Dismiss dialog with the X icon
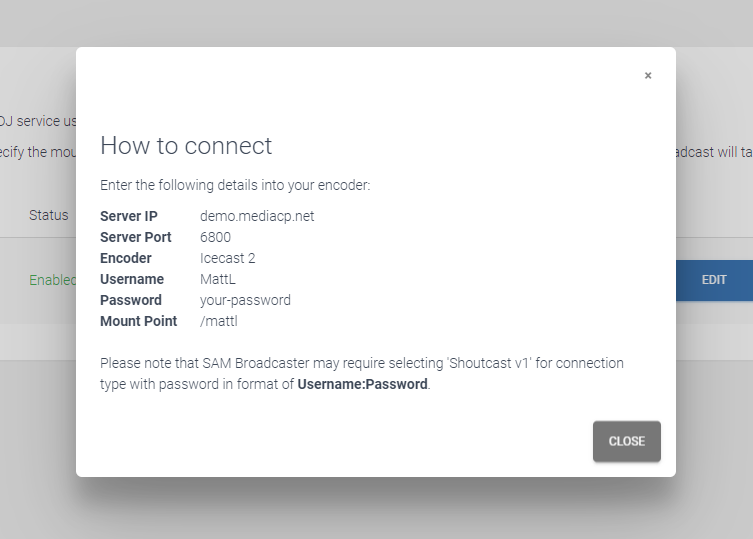This screenshot has height=539, width=753. pos(648,75)
